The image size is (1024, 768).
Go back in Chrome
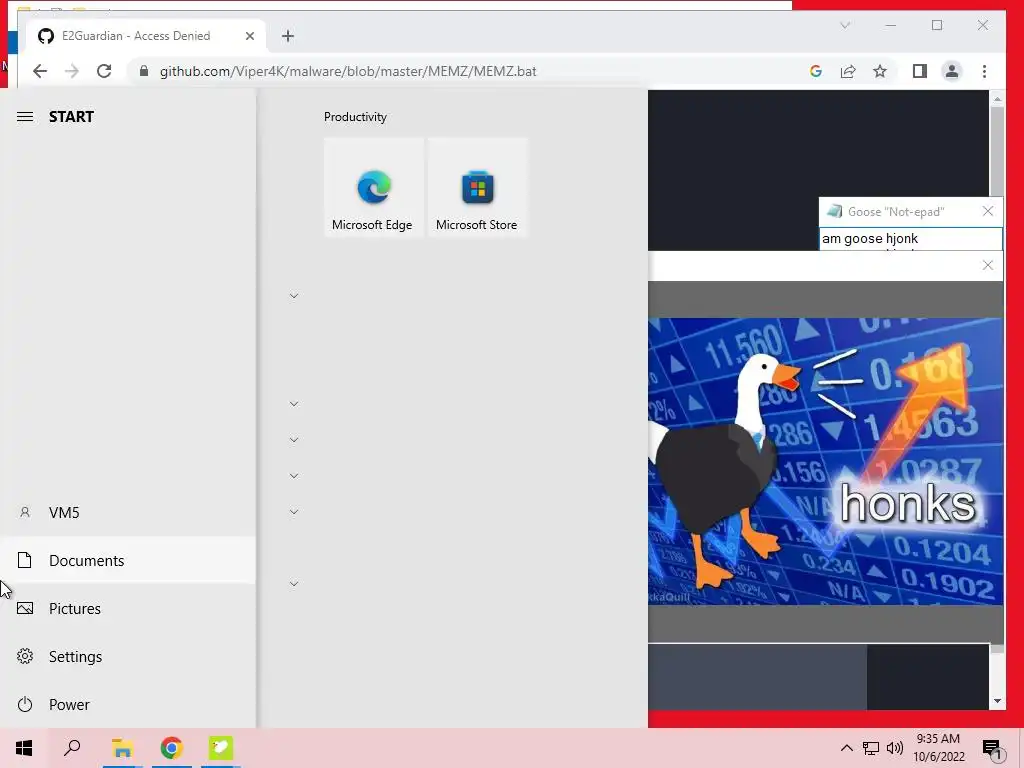pos(40,71)
